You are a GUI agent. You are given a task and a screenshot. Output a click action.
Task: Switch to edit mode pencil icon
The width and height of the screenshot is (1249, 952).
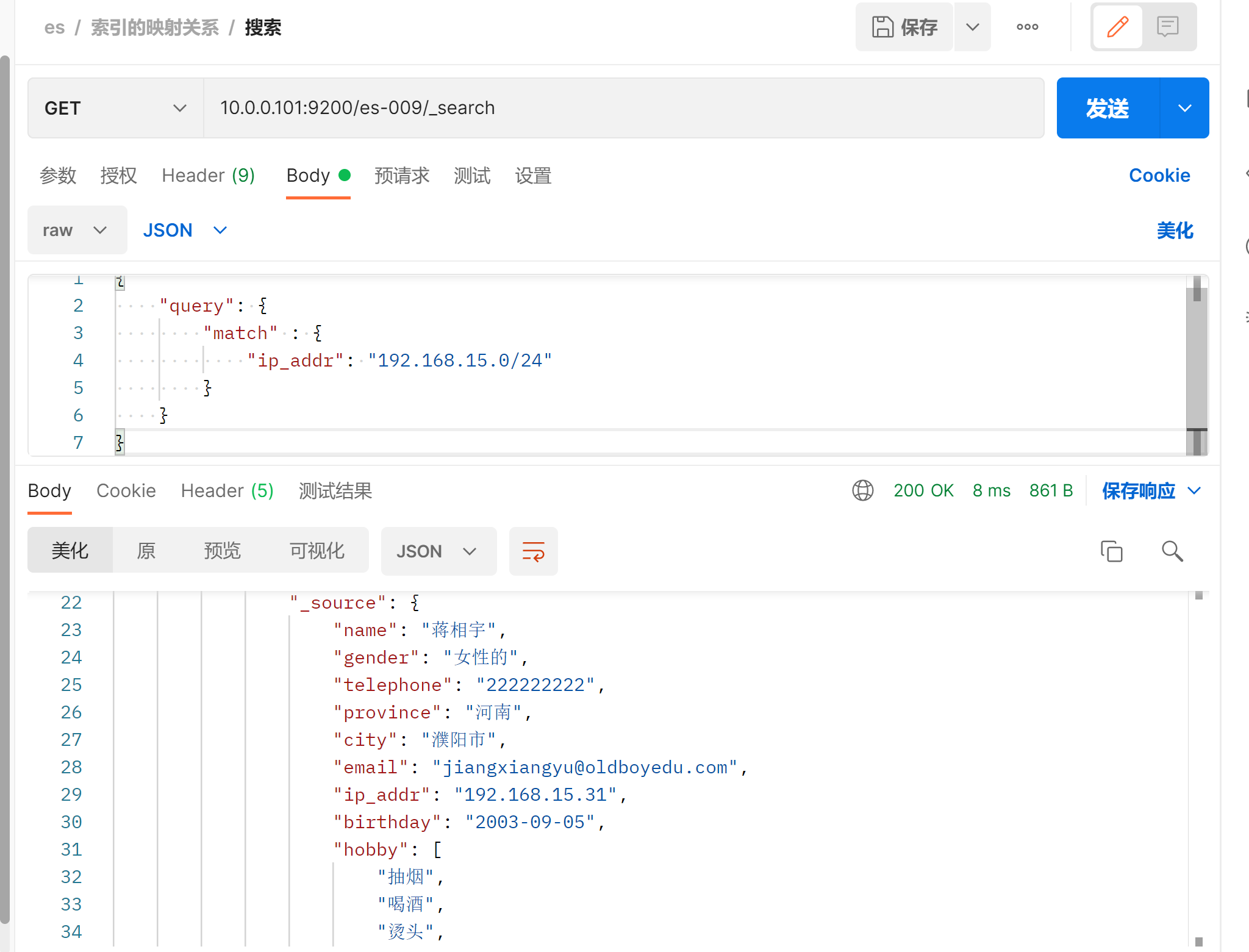click(1117, 27)
